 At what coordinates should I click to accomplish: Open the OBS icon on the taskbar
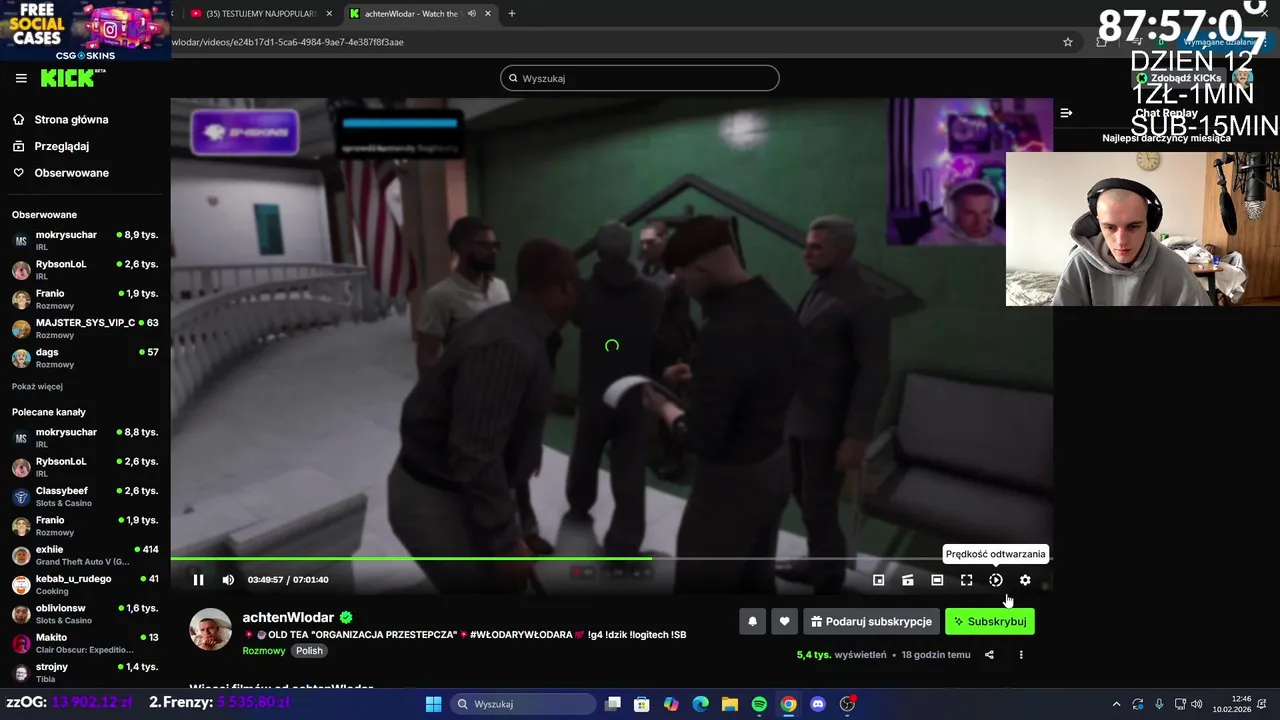[x=847, y=704]
